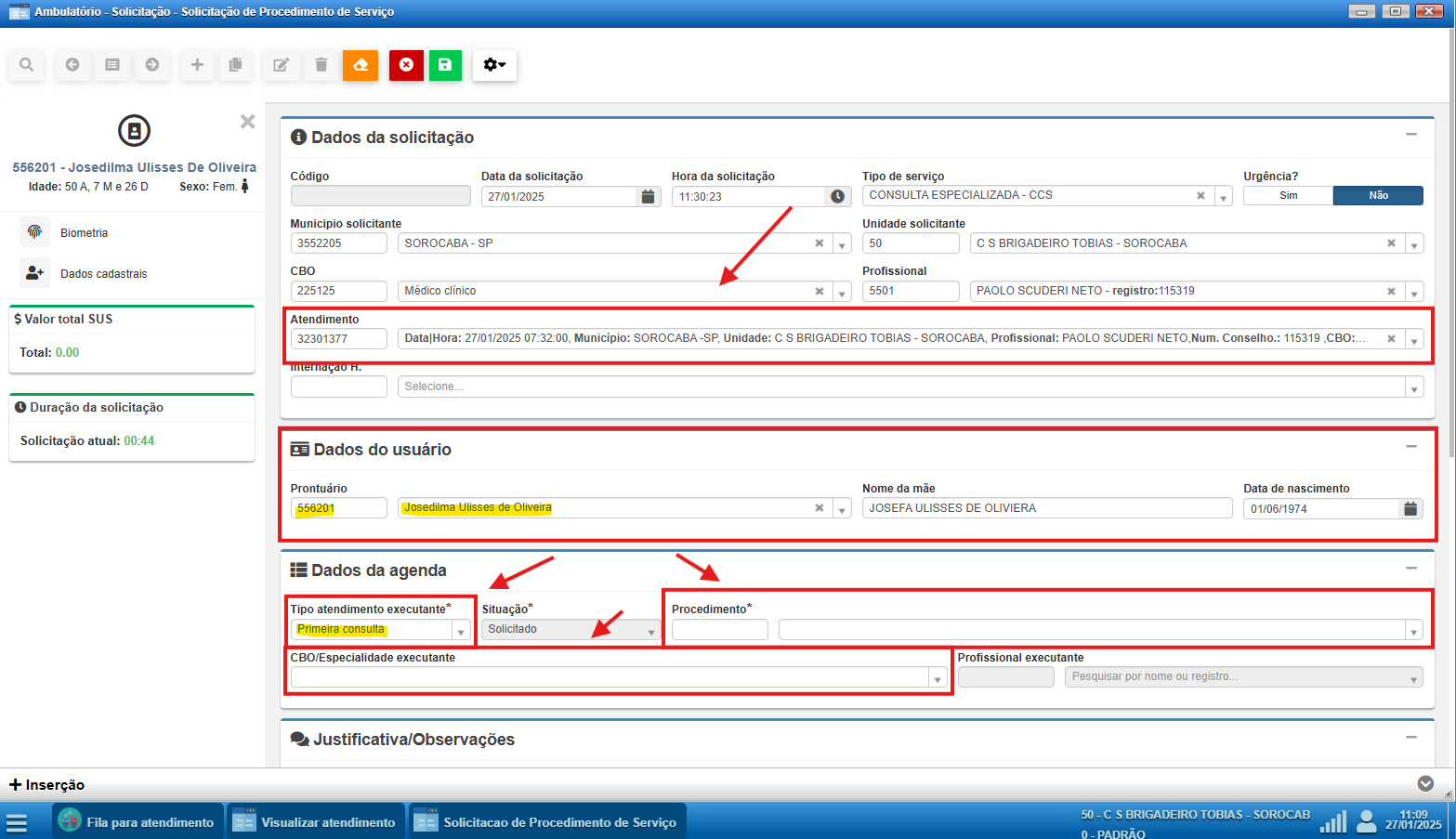Click the plus add record icon
The width and height of the screenshot is (1456, 839).
click(197, 65)
